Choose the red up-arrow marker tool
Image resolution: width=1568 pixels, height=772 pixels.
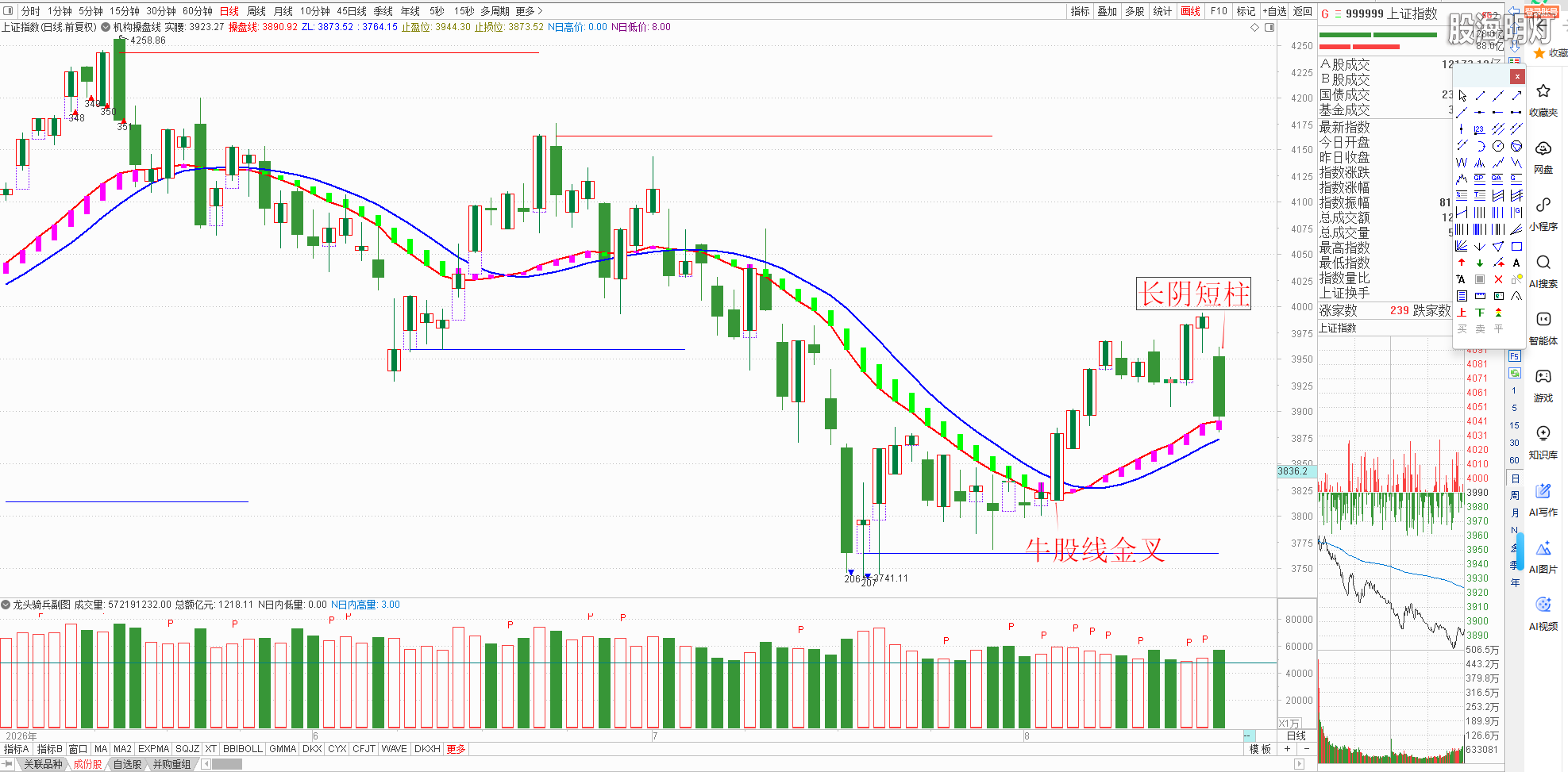[1462, 263]
